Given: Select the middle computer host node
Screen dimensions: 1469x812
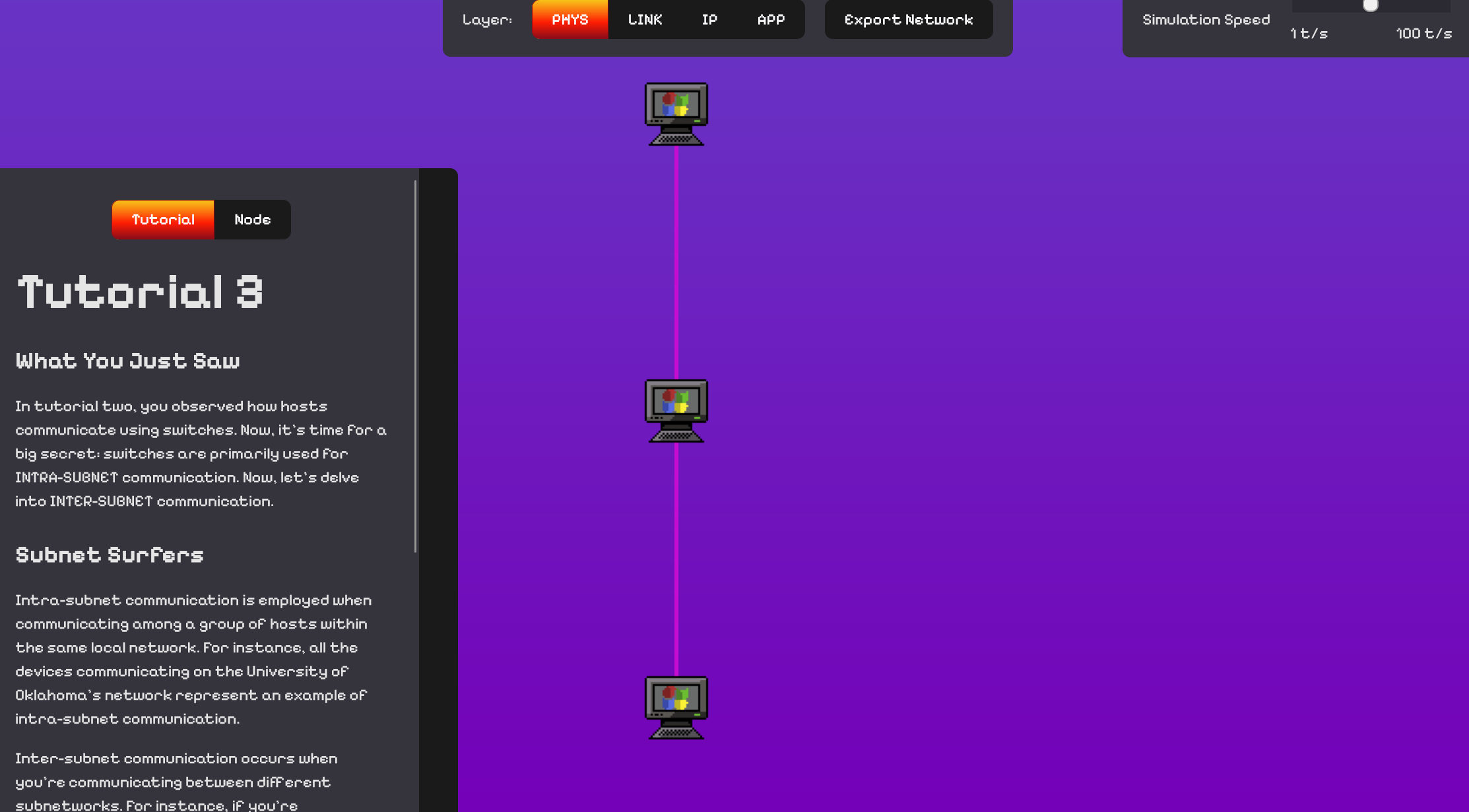Looking at the screenshot, I should coord(676,410).
